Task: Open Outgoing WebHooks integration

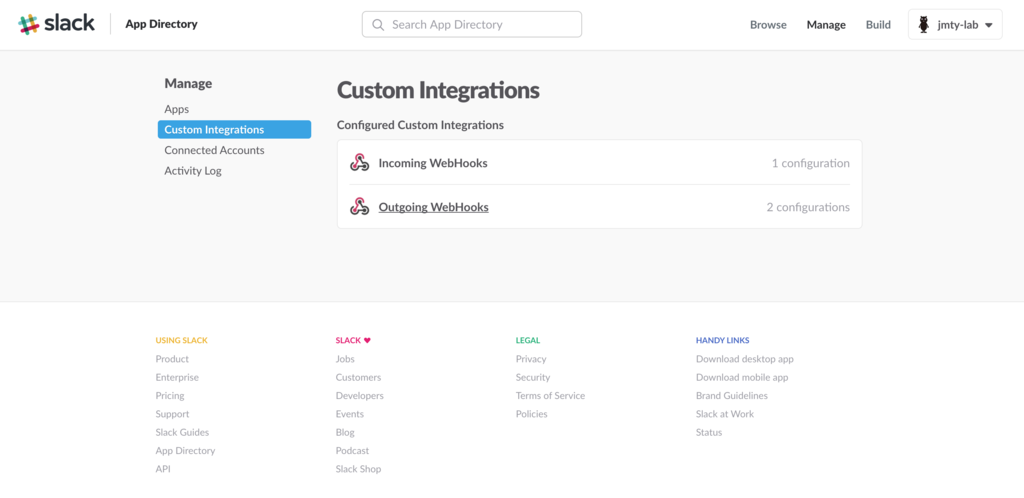Action: point(434,208)
